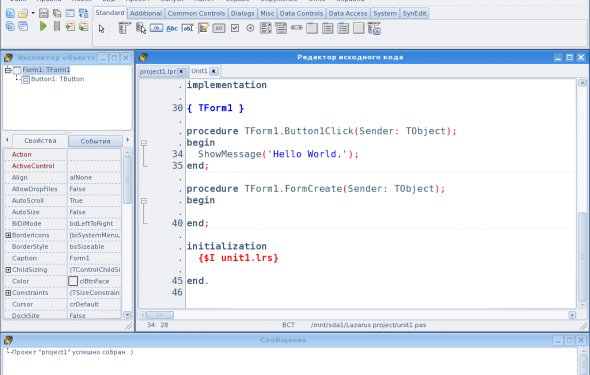The width and height of the screenshot is (590, 375).
Task: Select the TToggleBox component icon
Action: coord(219,28)
